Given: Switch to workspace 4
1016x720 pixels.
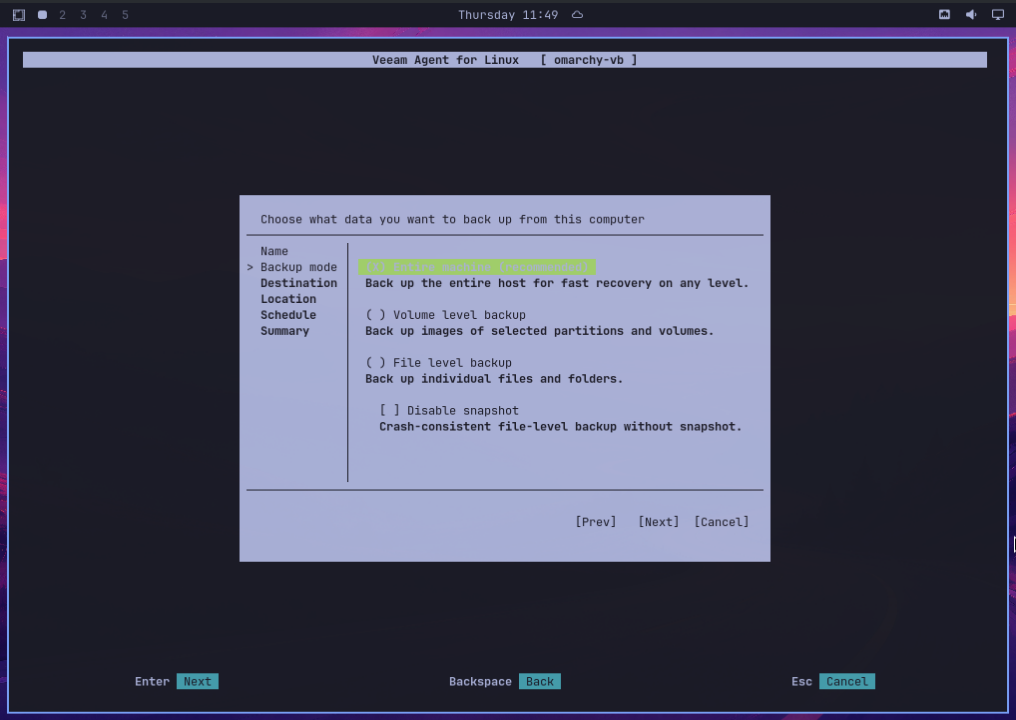Looking at the screenshot, I should point(104,15).
